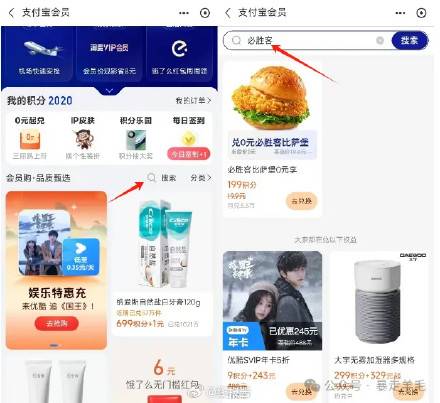Open 优酷SVIP年卡 product thumbnail
Image resolution: width=440 pixels, height=403 pixels.
272,301
